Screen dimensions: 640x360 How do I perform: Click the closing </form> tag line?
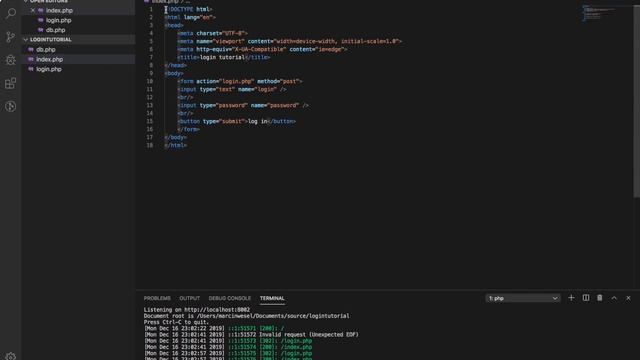[x=189, y=129]
